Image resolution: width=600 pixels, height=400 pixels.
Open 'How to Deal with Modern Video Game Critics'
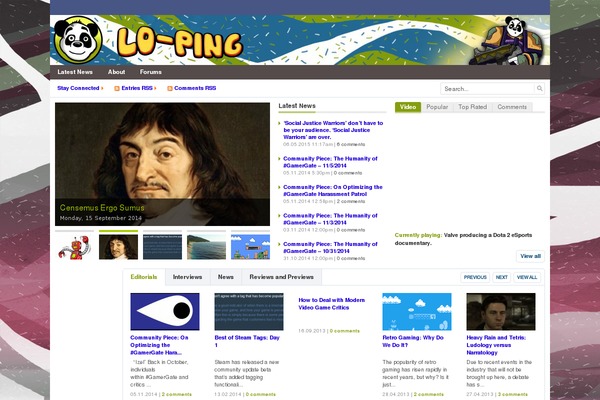pyautogui.click(x=332, y=304)
